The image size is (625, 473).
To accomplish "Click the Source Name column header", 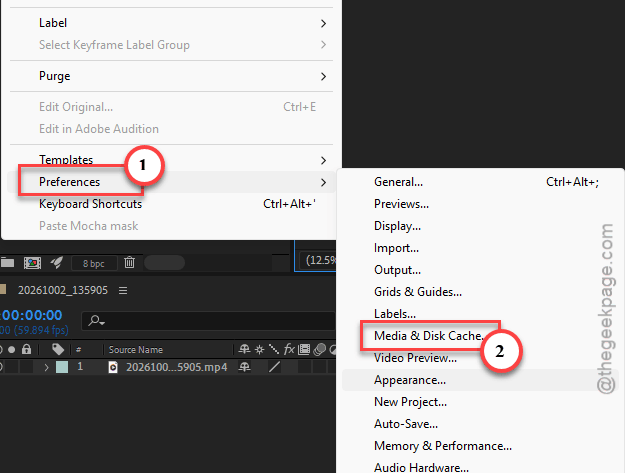I will click(x=136, y=350).
